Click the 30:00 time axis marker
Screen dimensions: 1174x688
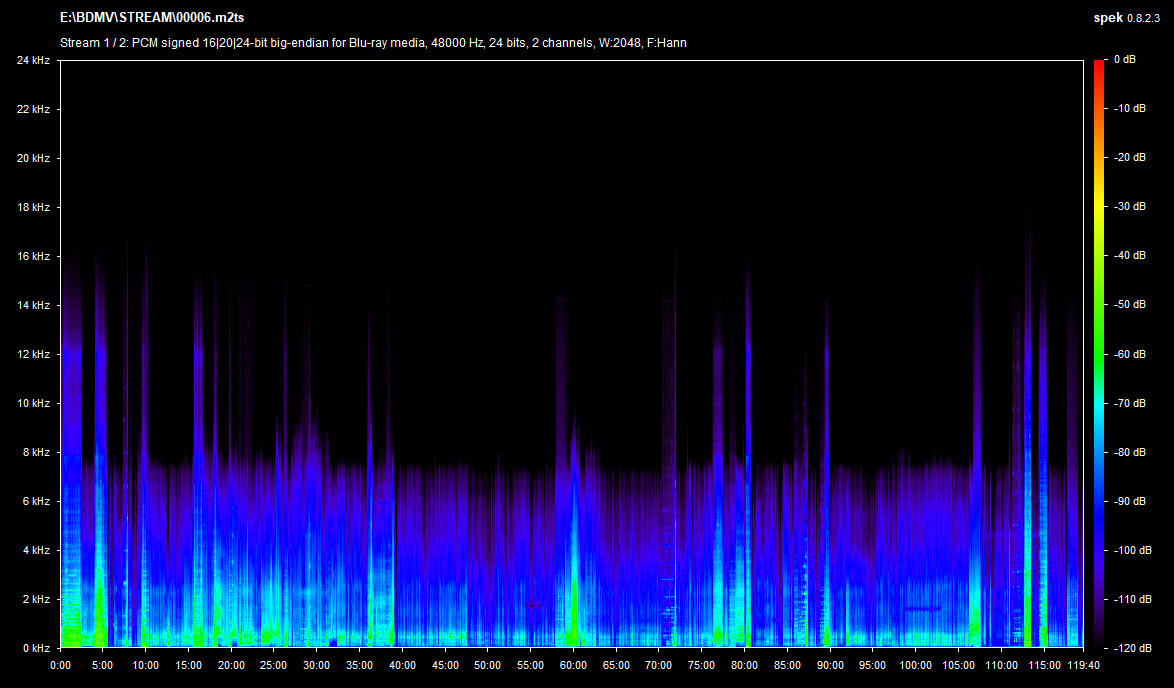[316, 664]
